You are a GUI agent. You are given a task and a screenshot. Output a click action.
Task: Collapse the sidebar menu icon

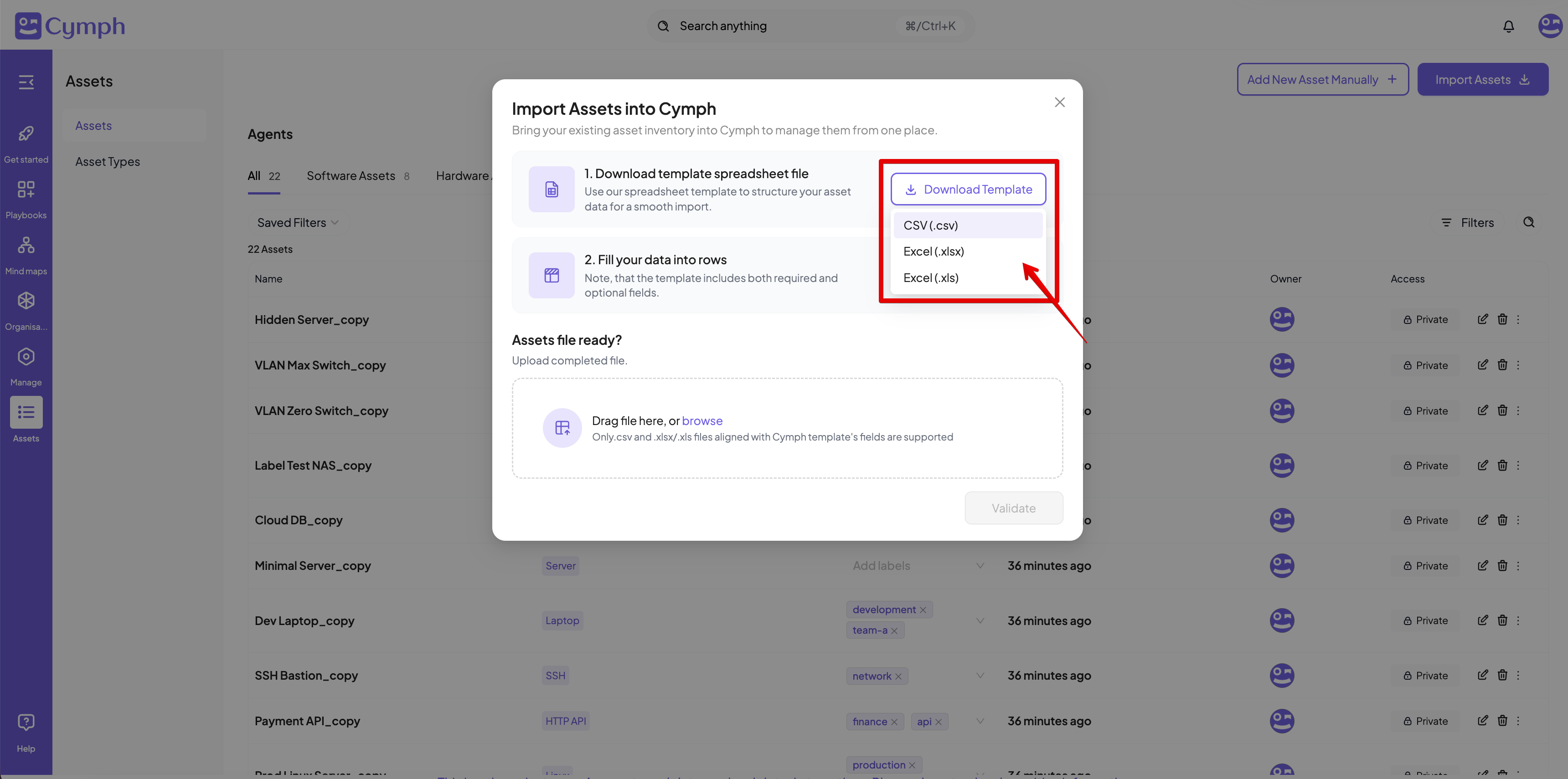(26, 82)
